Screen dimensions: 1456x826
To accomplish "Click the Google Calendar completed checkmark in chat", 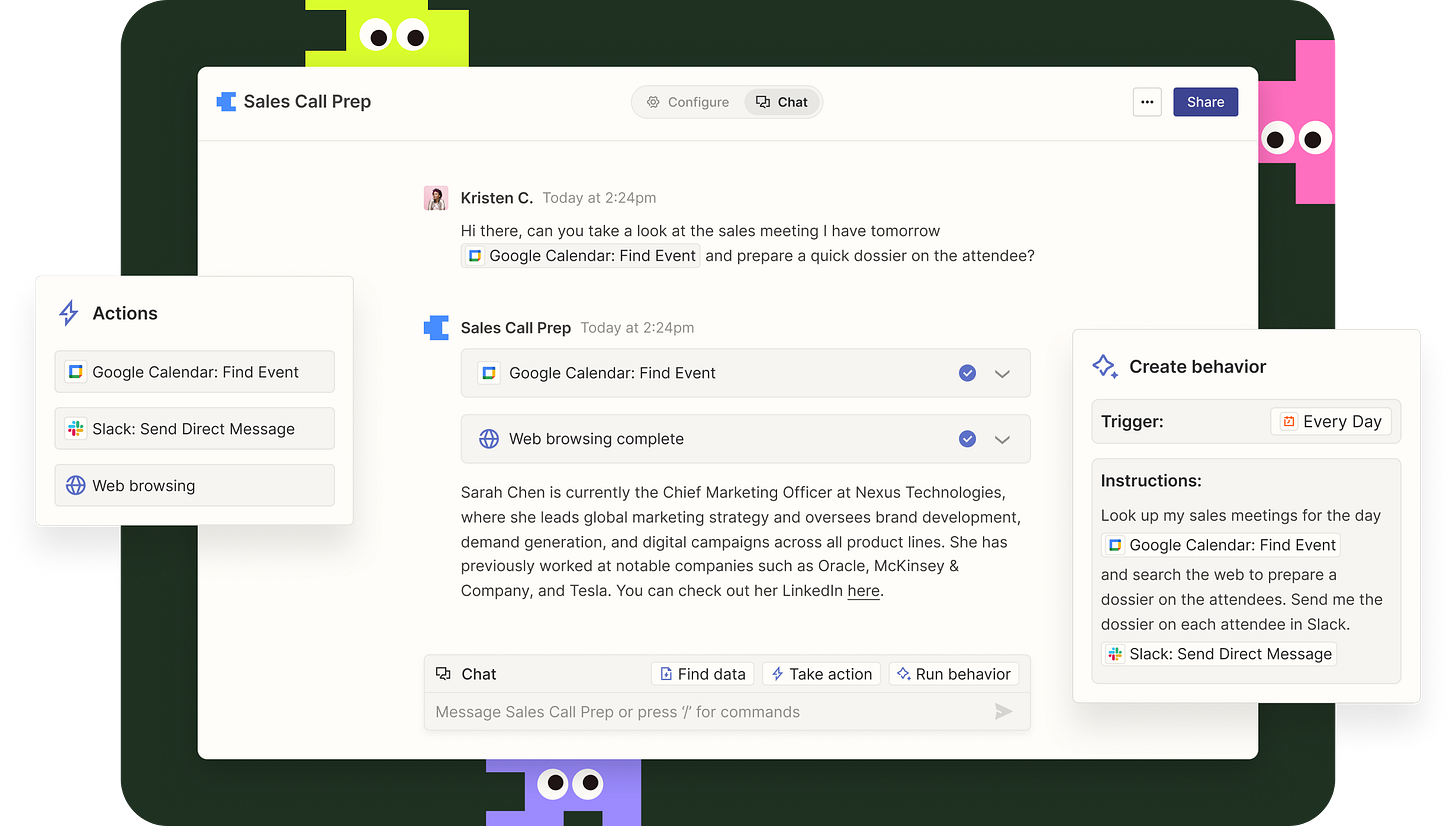I will (967, 373).
